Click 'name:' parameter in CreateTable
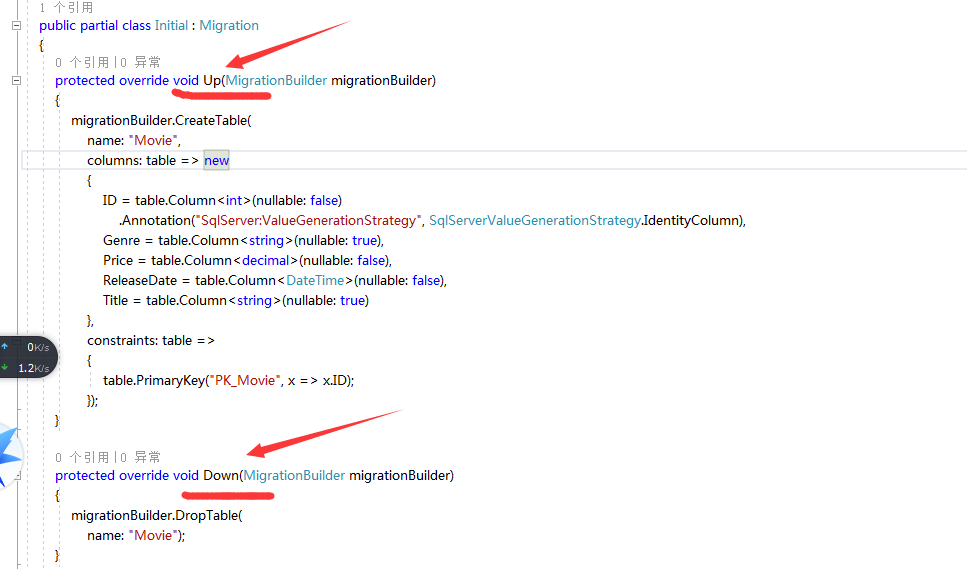Viewport: 967px width, 569px height. coord(105,141)
